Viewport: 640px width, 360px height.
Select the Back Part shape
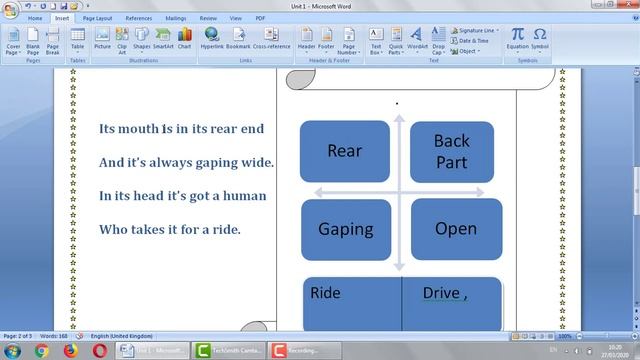pyautogui.click(x=452, y=152)
